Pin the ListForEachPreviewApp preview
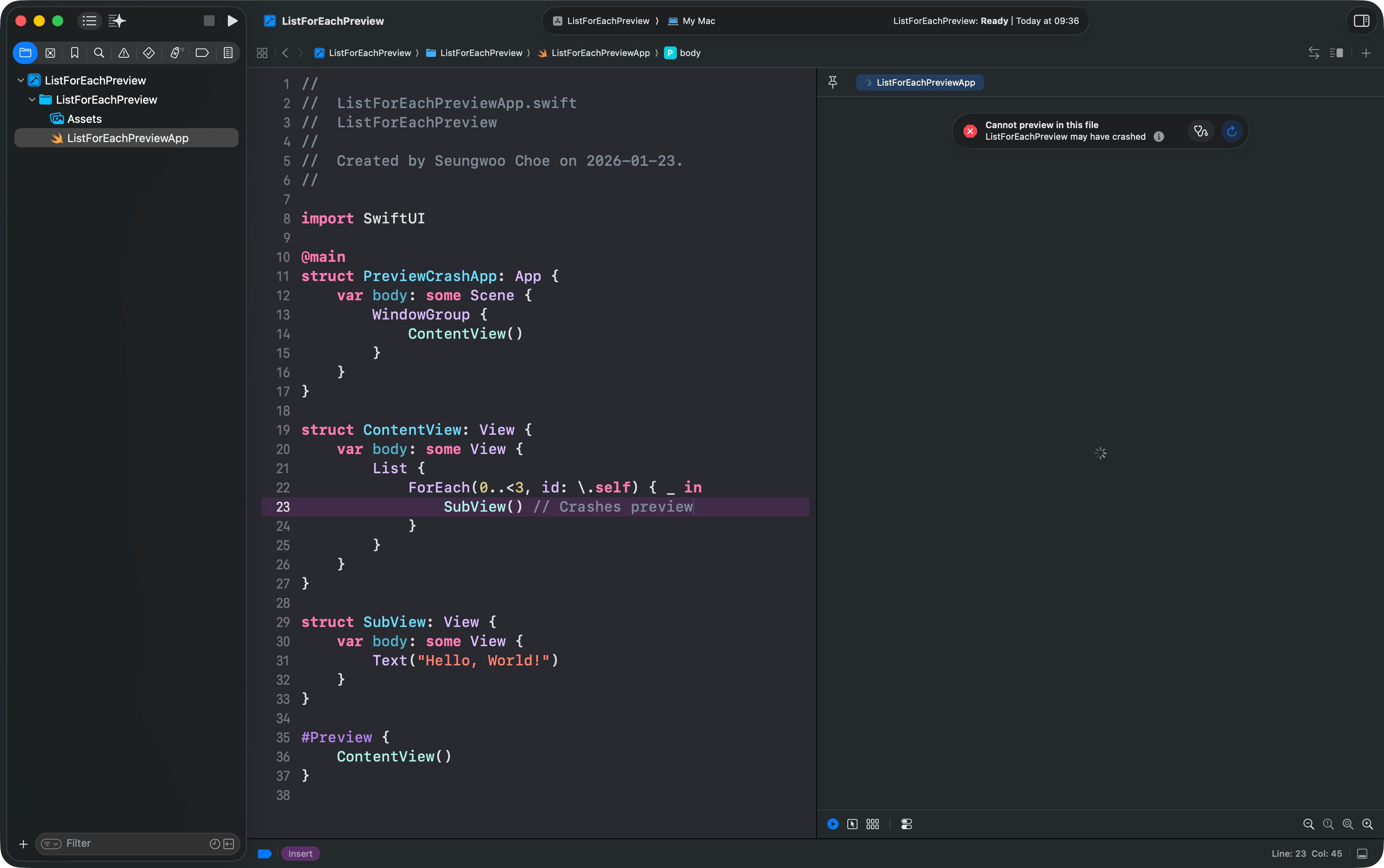Screen dimensions: 1384x868 (832, 82)
